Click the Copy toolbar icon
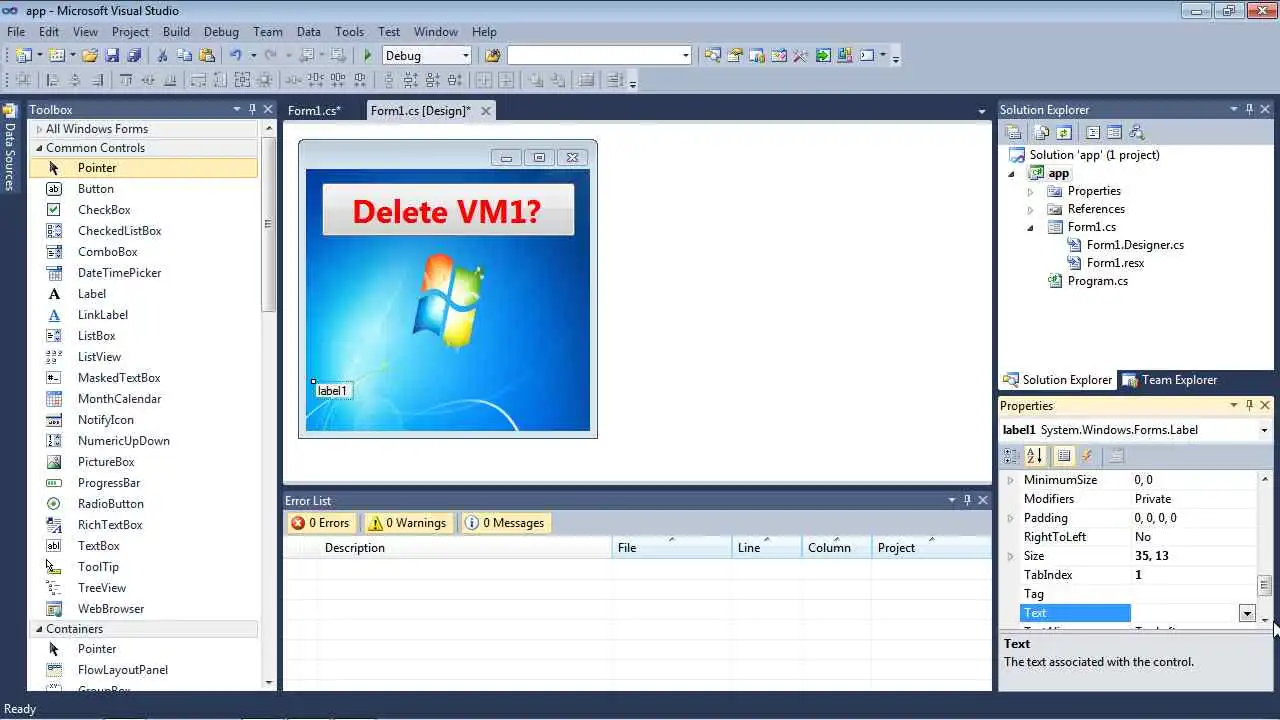The width and height of the screenshot is (1280, 720). 184,56
